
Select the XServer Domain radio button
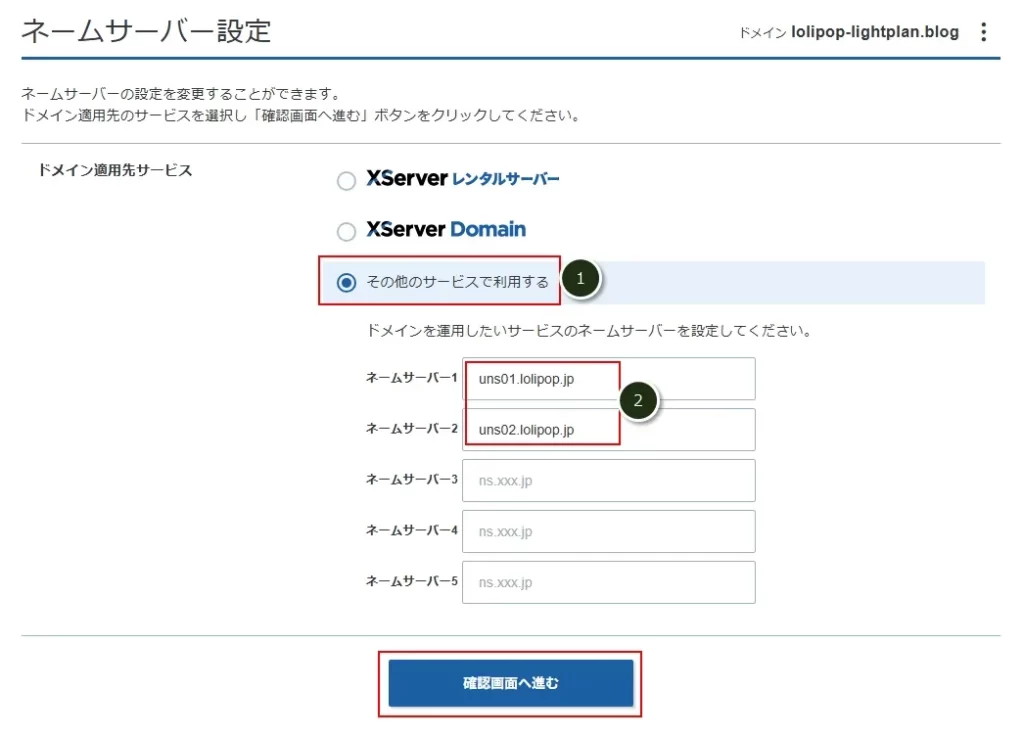point(346,230)
